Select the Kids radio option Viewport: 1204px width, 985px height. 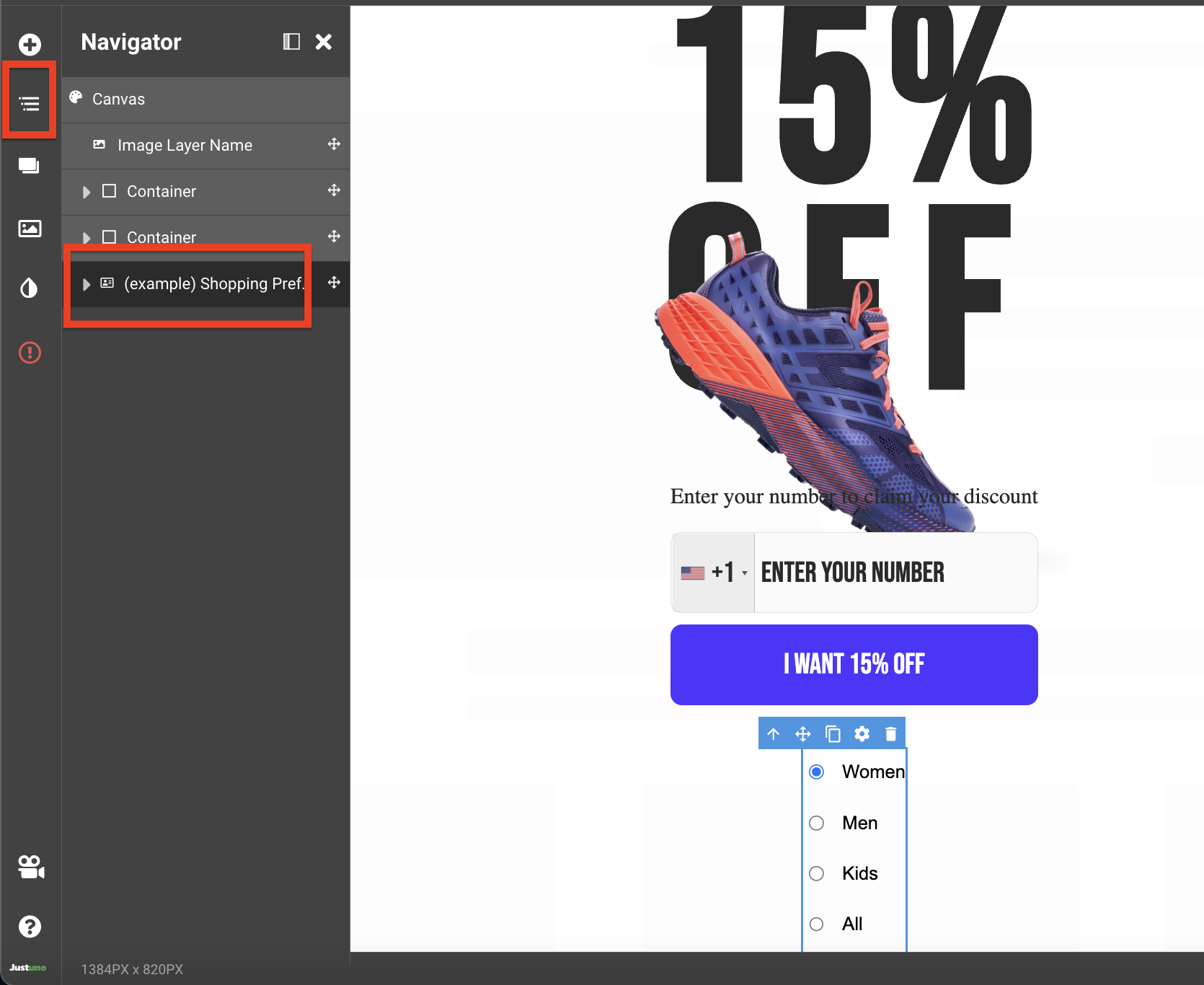pyautogui.click(x=817, y=873)
